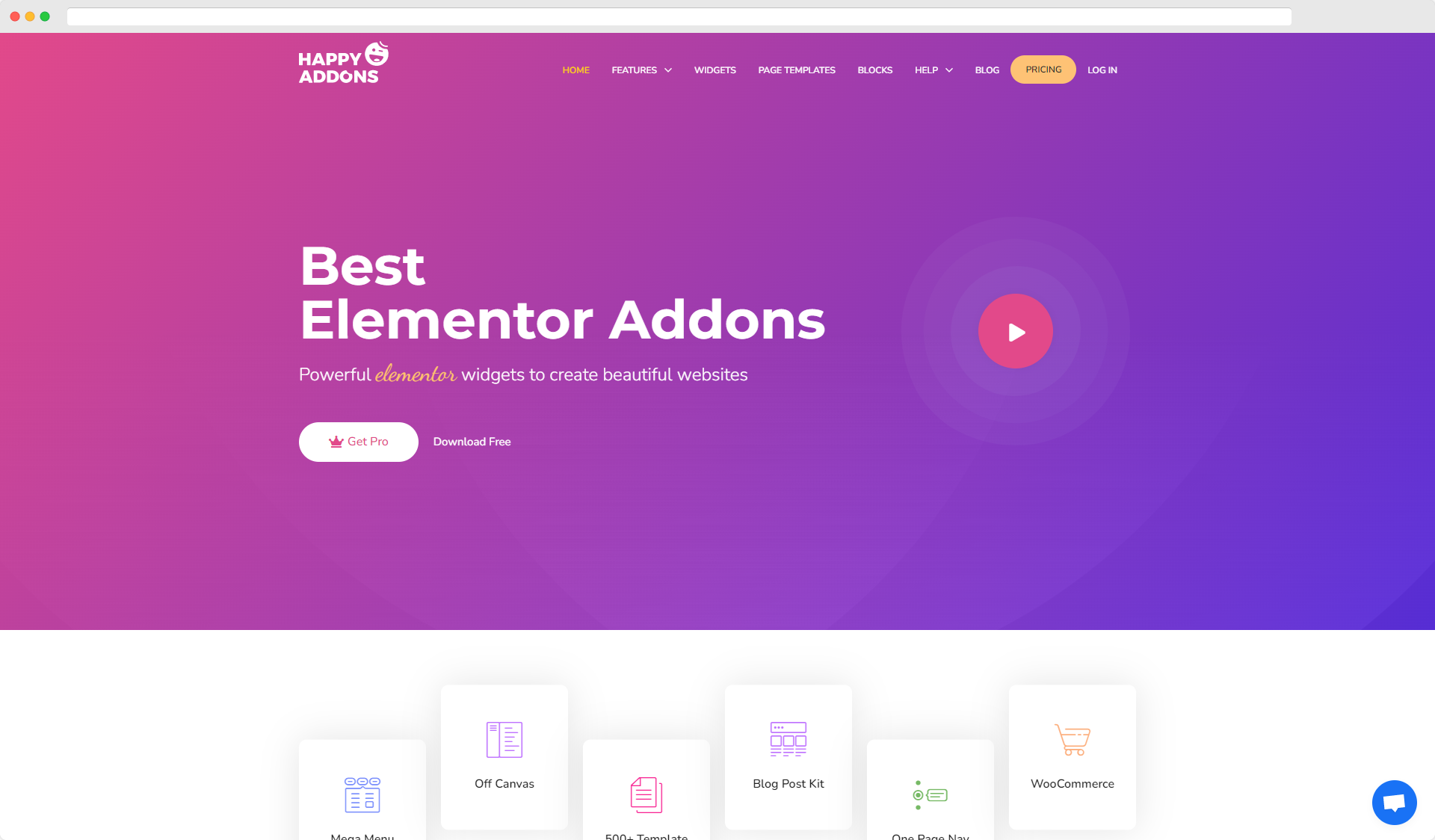The image size is (1435, 840).
Task: Select the BLOG menu item
Action: point(986,70)
